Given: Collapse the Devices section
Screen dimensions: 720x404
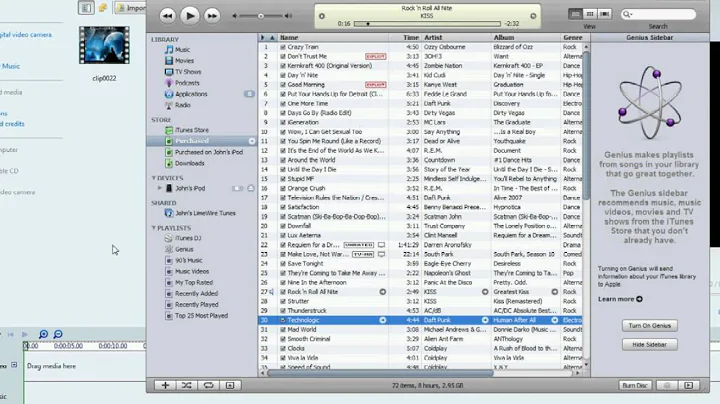Looking at the screenshot, I should [154, 178].
